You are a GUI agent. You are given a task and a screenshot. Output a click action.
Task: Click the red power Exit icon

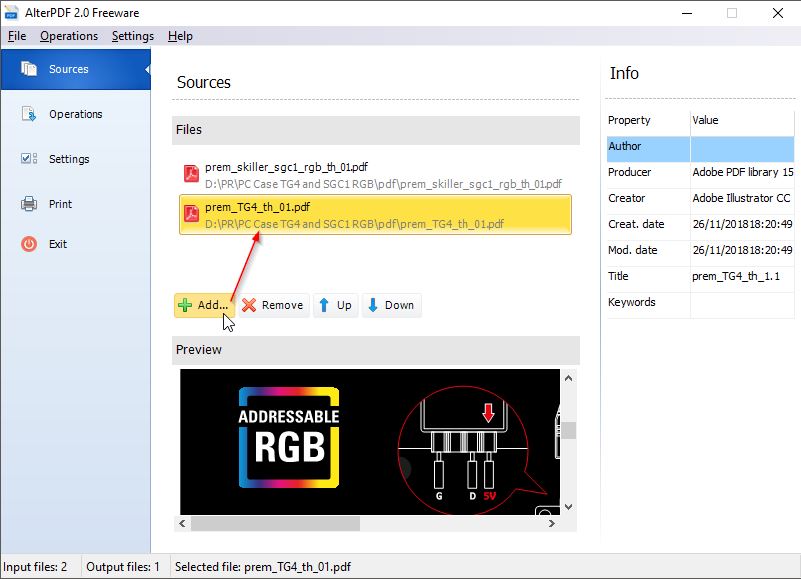29,244
